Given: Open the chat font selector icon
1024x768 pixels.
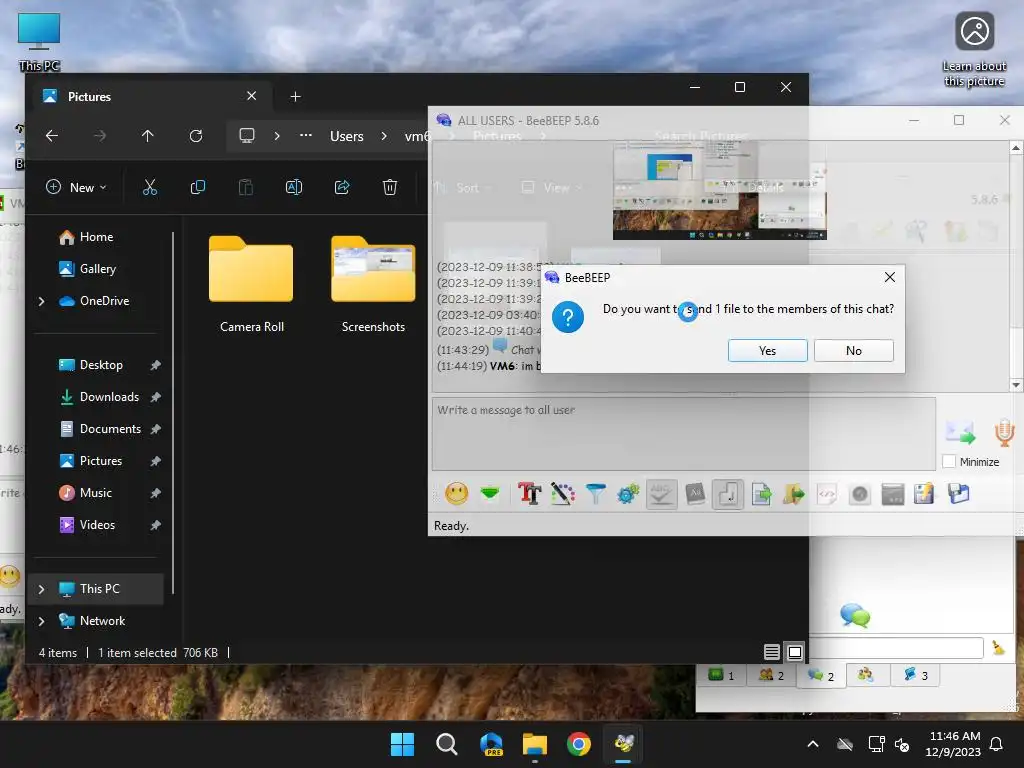Looking at the screenshot, I should pyautogui.click(x=530, y=494).
